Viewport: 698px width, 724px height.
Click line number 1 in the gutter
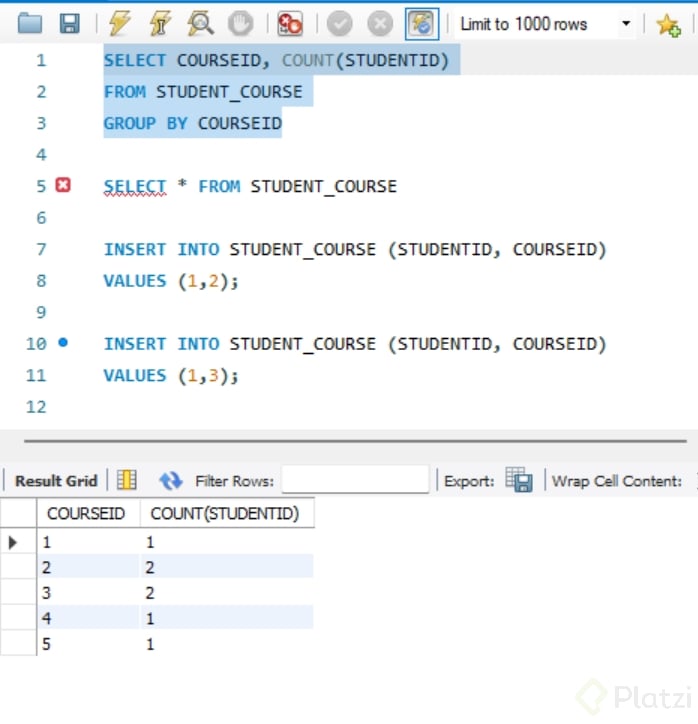(41, 60)
